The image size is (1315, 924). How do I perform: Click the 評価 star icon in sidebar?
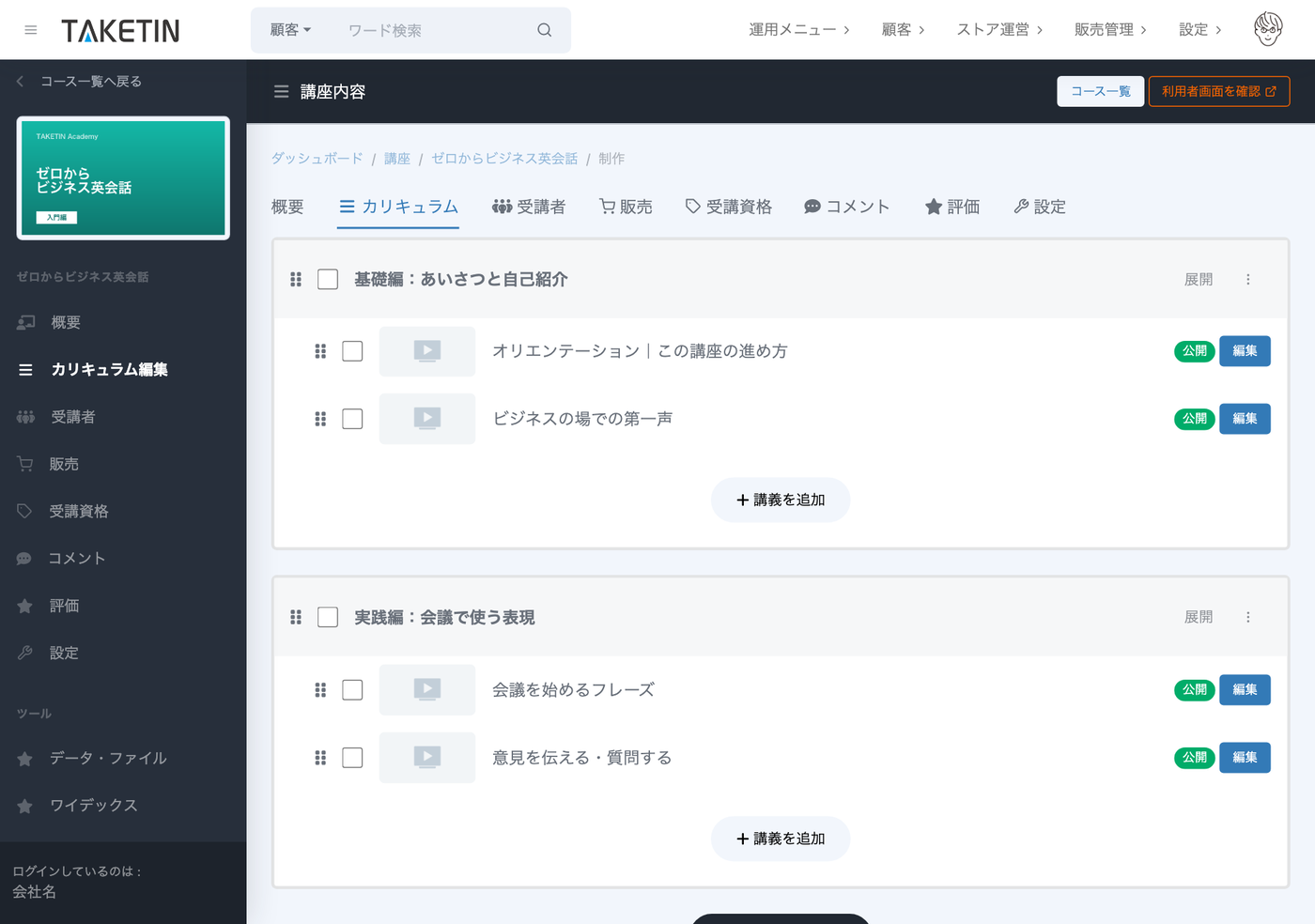[24, 606]
